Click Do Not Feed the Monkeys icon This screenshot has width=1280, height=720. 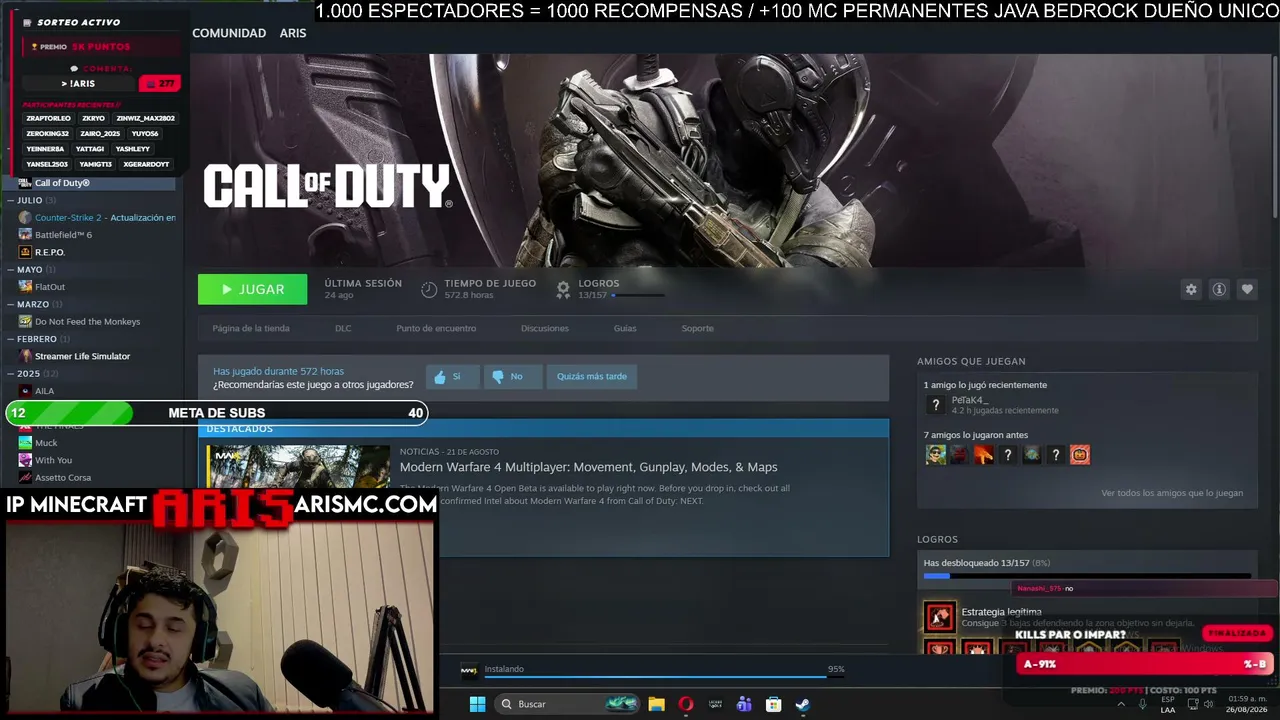click(x=25, y=322)
